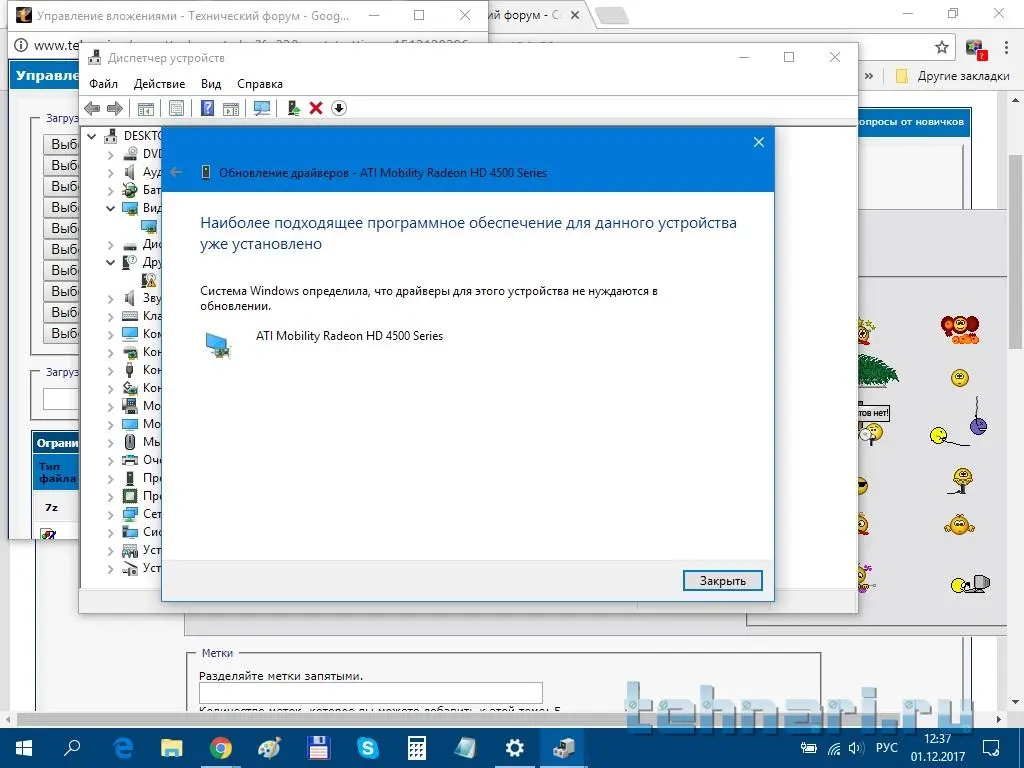Click the Вопросы от новичков link
This screenshot has height=768, width=1024.
coord(912,122)
